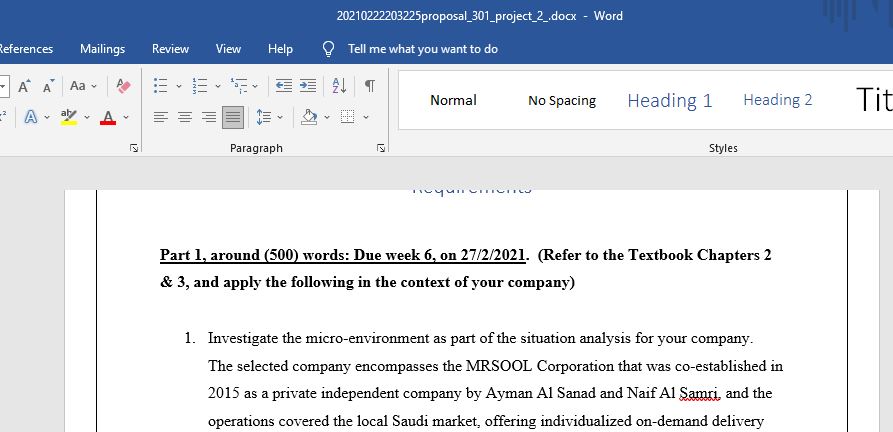This screenshot has height=432, width=893.
Task: Open the Review tab
Action: click(x=170, y=48)
